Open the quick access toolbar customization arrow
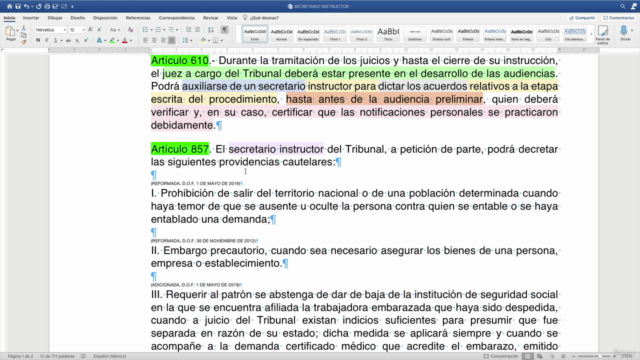Screen dimensions: 640x360 point(72,7)
